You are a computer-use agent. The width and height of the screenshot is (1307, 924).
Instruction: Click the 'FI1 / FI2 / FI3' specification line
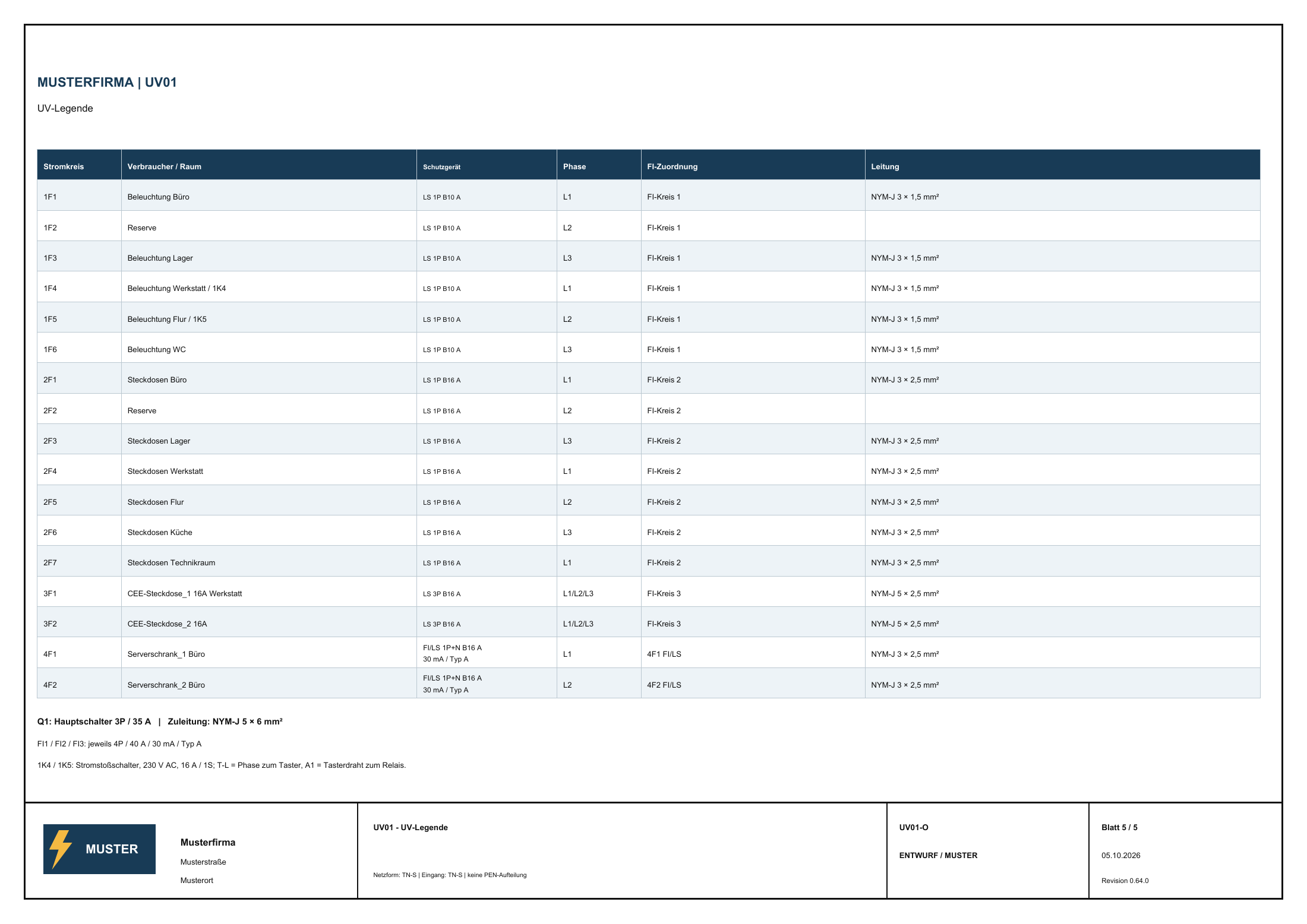(x=119, y=743)
